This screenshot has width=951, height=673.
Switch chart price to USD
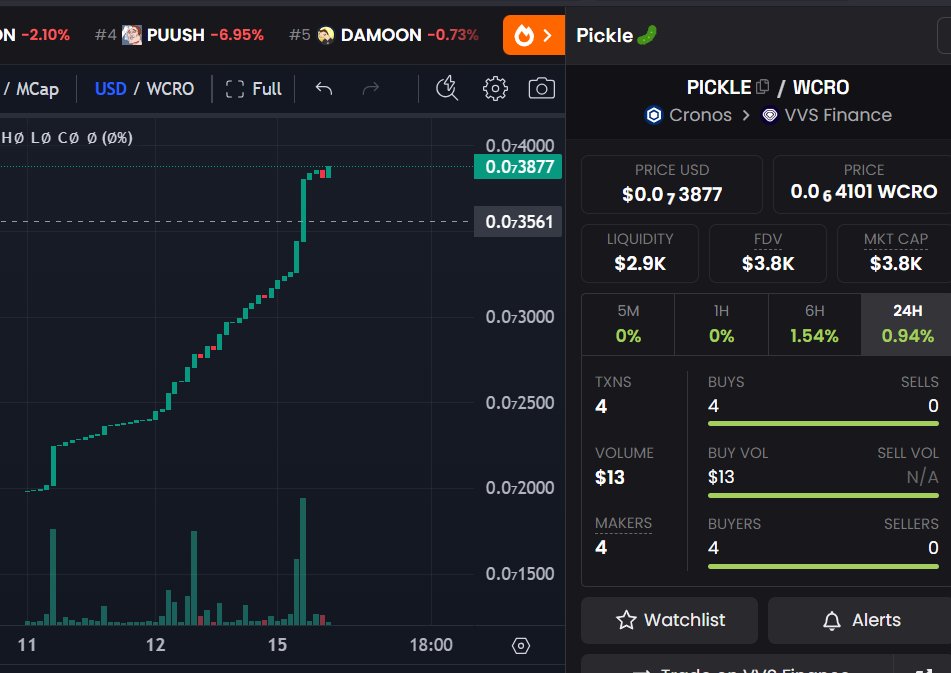(x=110, y=89)
